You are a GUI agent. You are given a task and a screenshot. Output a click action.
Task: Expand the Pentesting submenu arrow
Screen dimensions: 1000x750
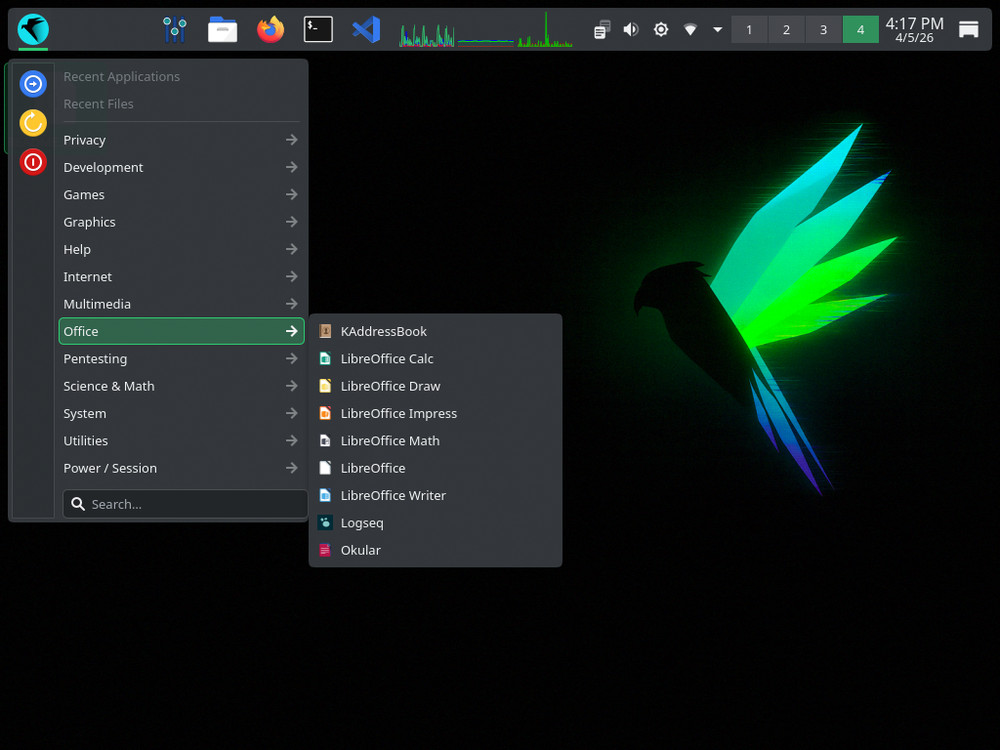[x=291, y=358]
